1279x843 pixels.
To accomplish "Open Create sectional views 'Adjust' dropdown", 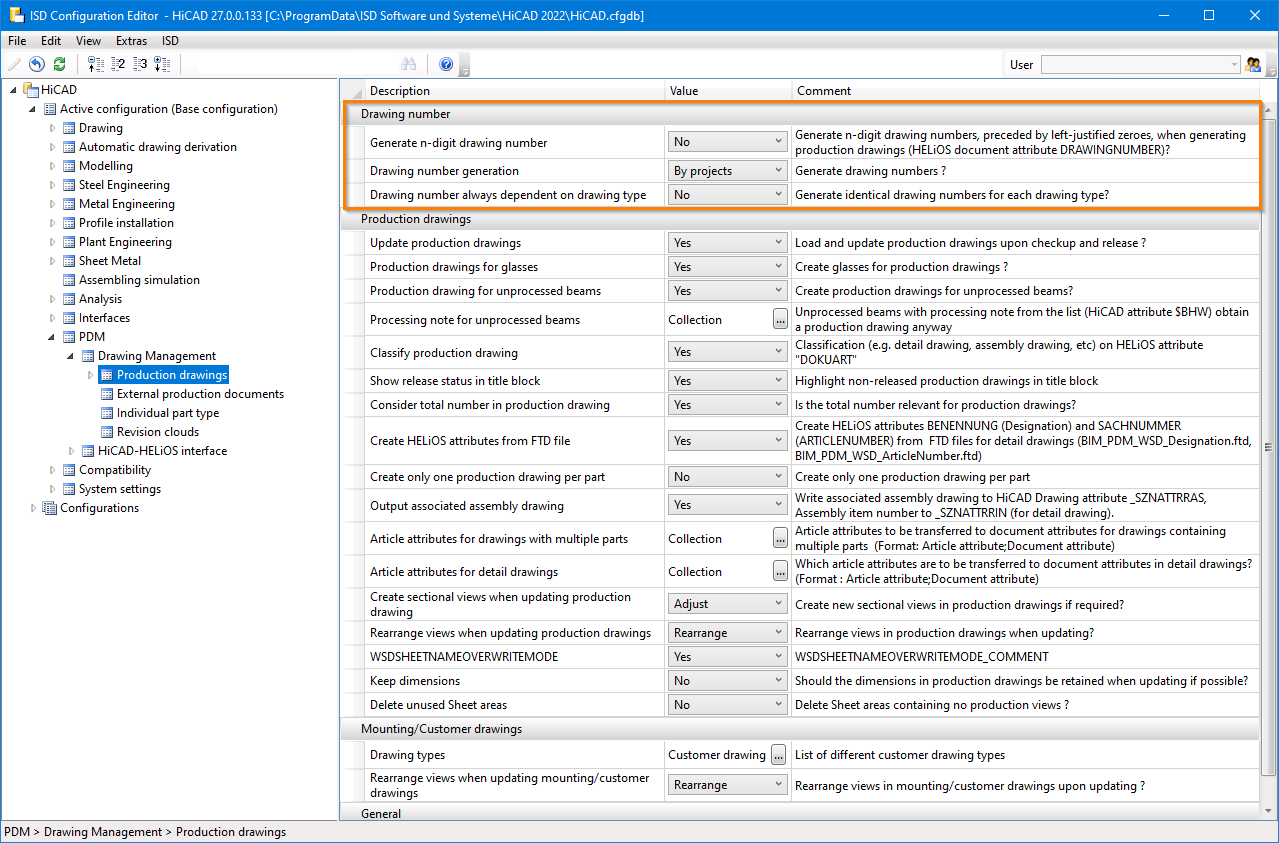I will [x=728, y=605].
